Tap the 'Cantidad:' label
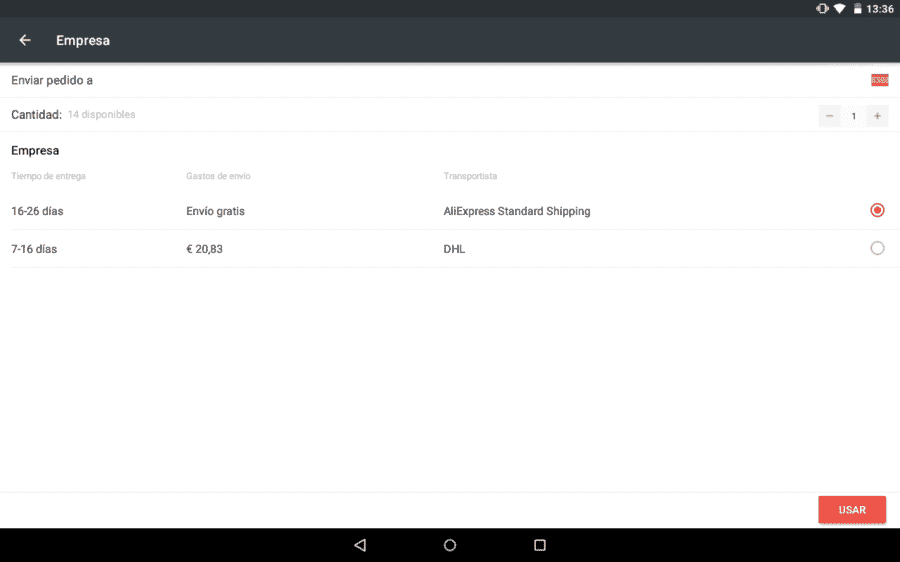Screen dimensions: 900x562 point(36,115)
